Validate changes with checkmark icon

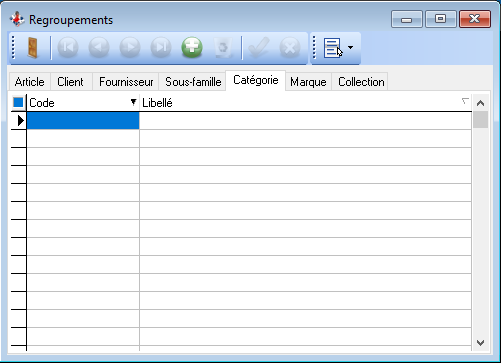click(258, 48)
